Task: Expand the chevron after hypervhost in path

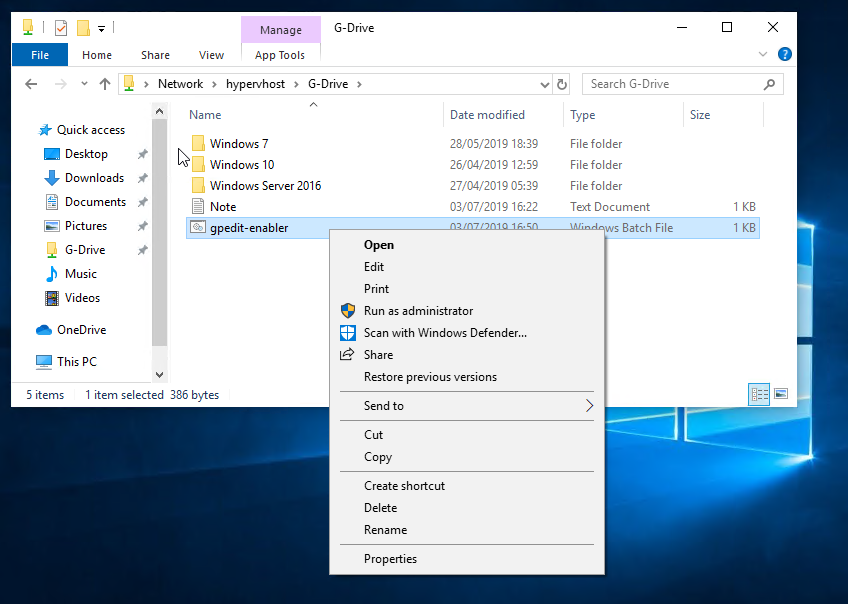Action: click(x=296, y=84)
